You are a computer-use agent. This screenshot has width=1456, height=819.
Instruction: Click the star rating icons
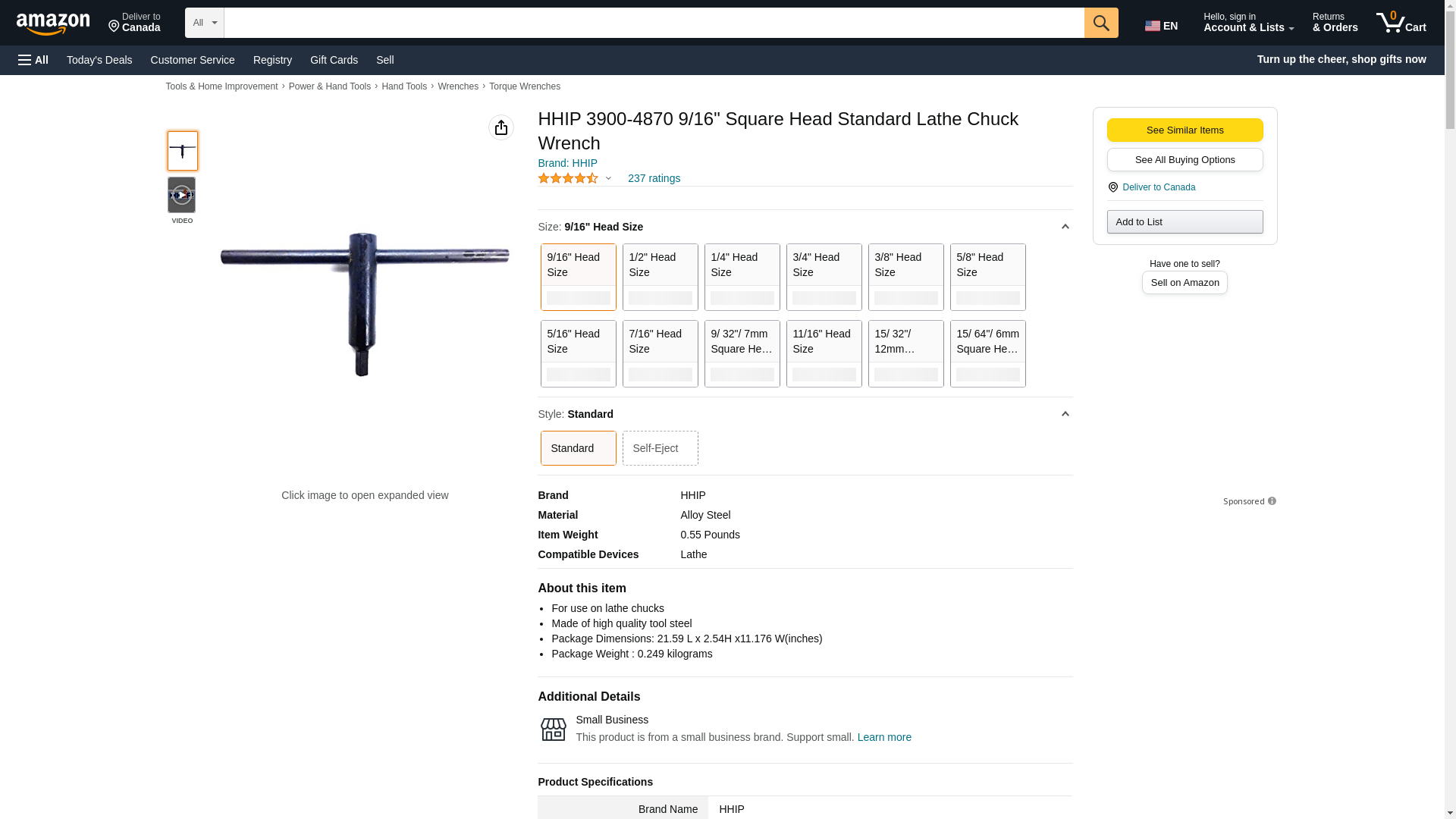click(x=568, y=178)
